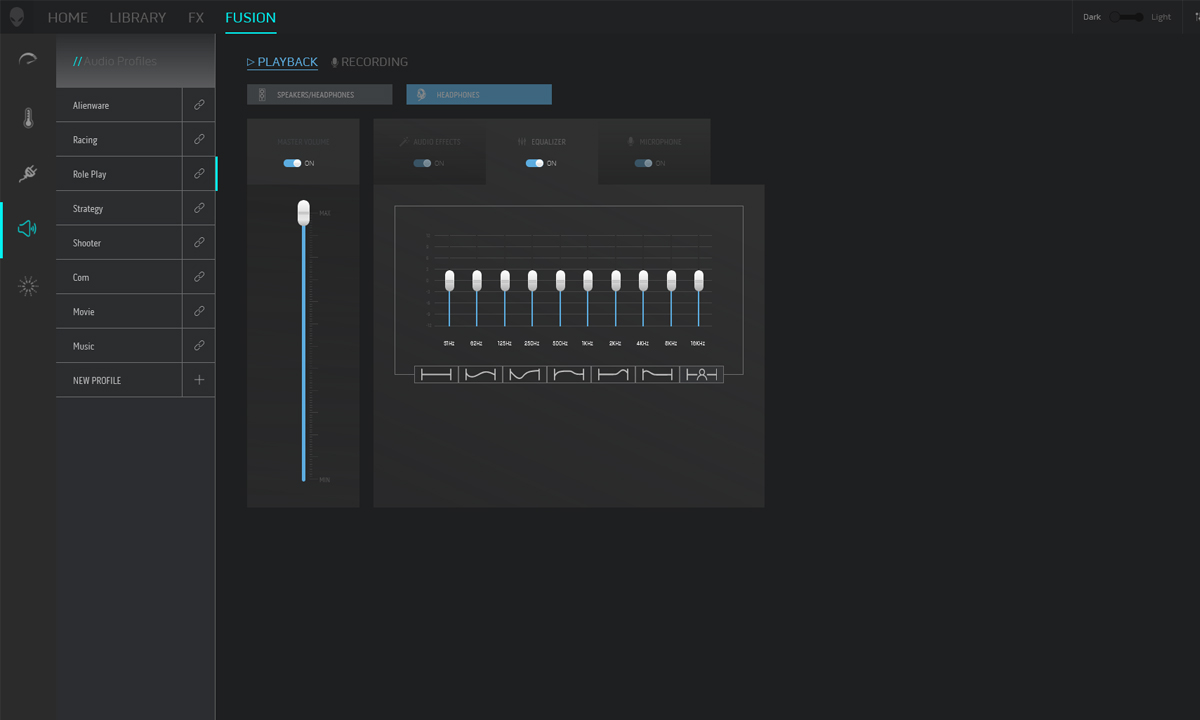This screenshot has width=1200, height=720.
Task: Apply the sixth equalizer preset curve
Action: (x=657, y=374)
